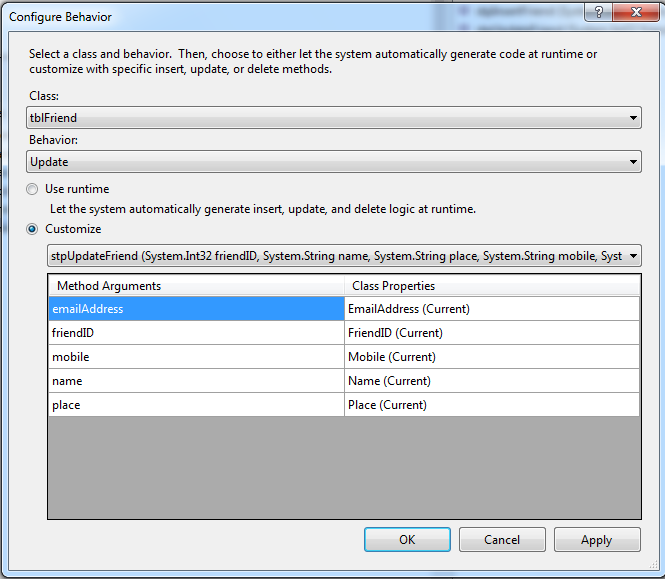
Task: Expand the stpUpdateFriend method dropdown
Action: point(344,256)
